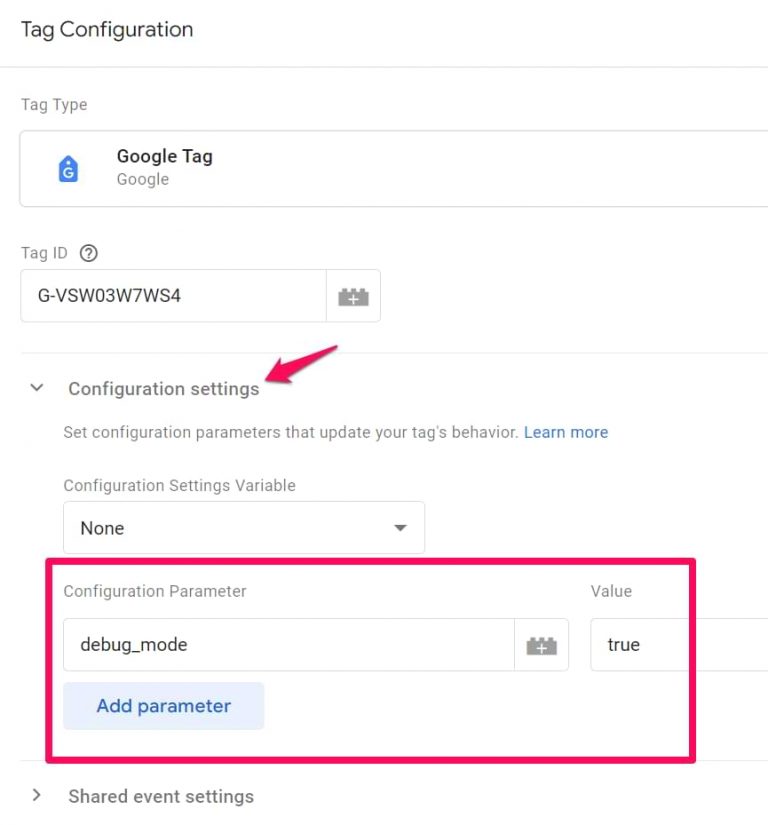The image size is (768, 825).
Task: Click the Configuration Parameter column label
Action: [x=155, y=591]
